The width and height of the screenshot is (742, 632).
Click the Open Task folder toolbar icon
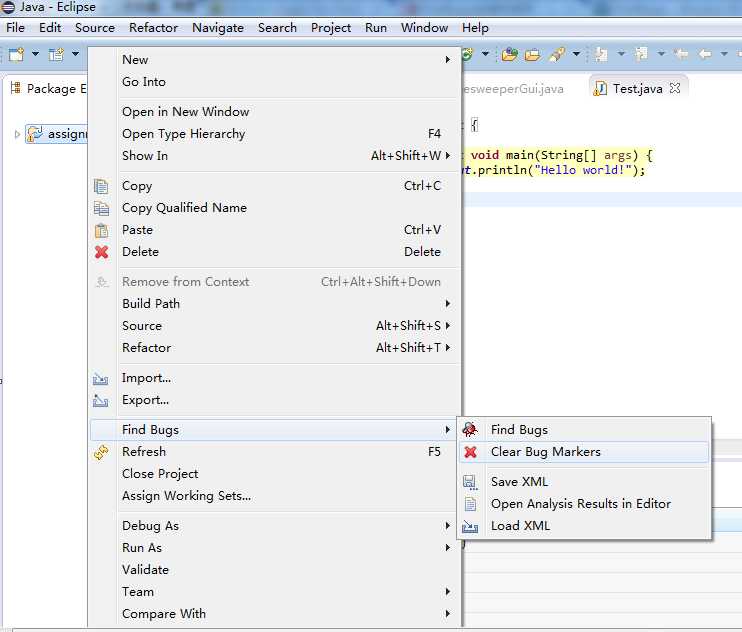(x=532, y=55)
